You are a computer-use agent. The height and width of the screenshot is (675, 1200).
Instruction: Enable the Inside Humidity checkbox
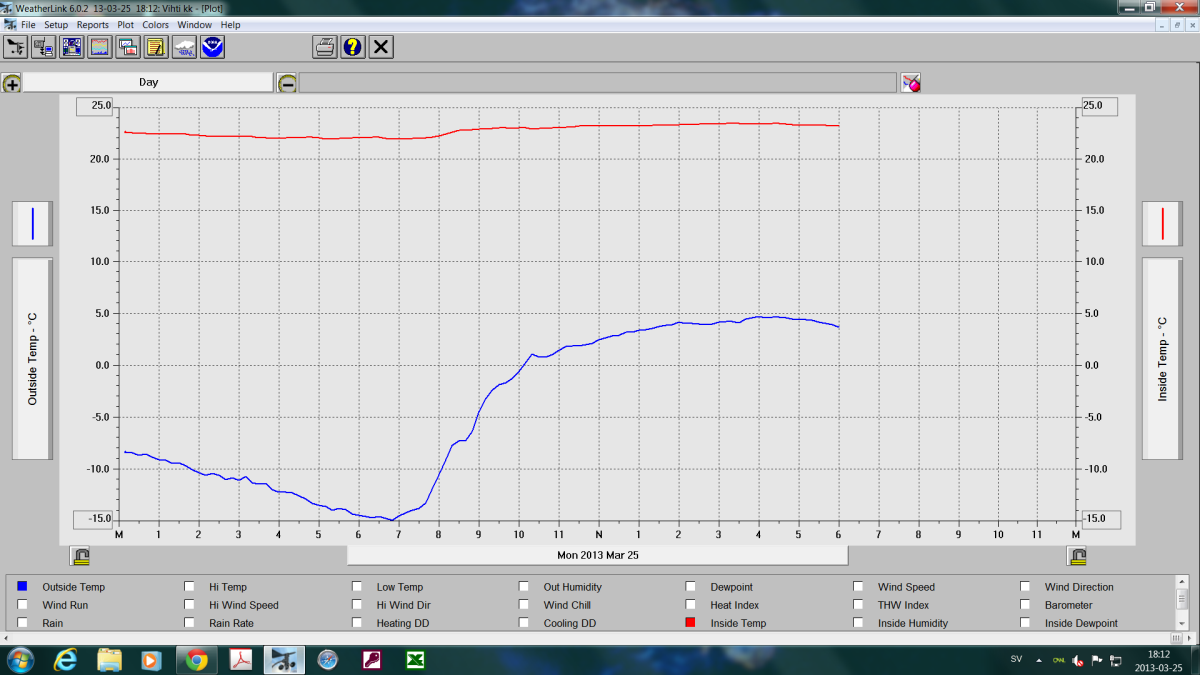(x=858, y=623)
